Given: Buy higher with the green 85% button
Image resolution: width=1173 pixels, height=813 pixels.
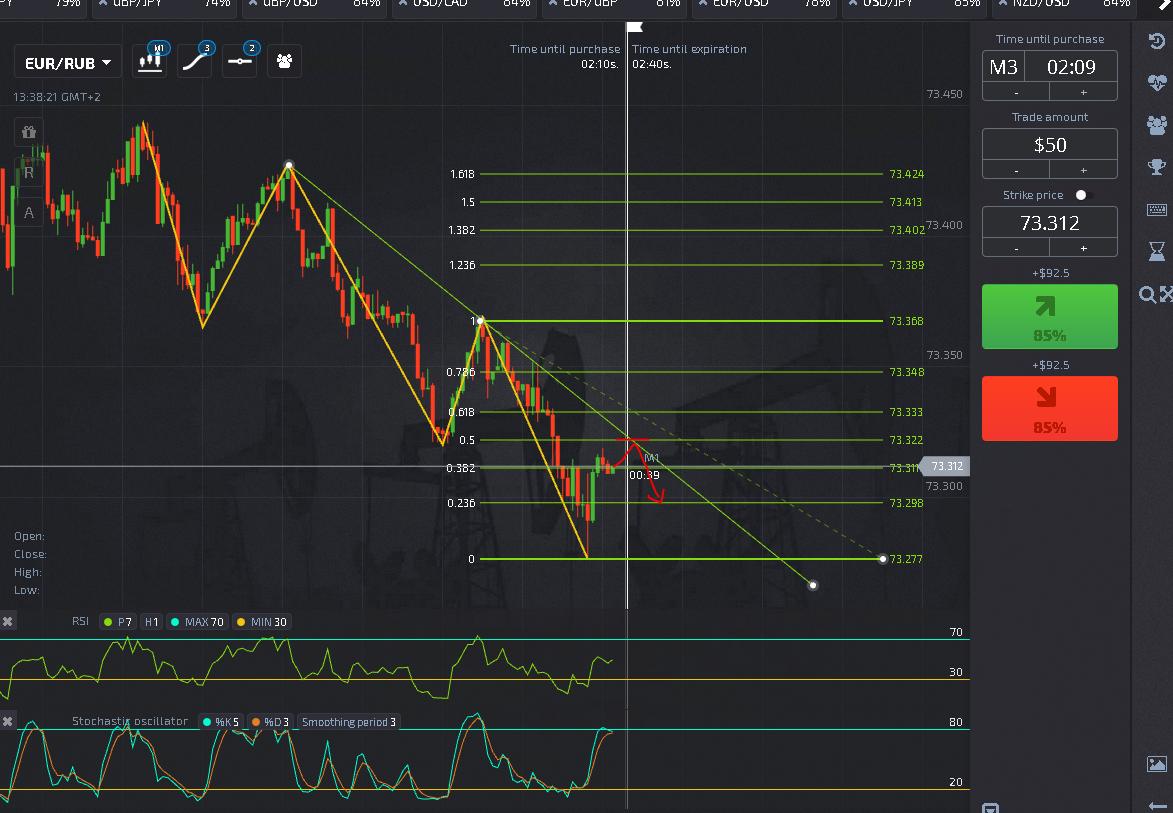Looking at the screenshot, I should click(x=1050, y=316).
